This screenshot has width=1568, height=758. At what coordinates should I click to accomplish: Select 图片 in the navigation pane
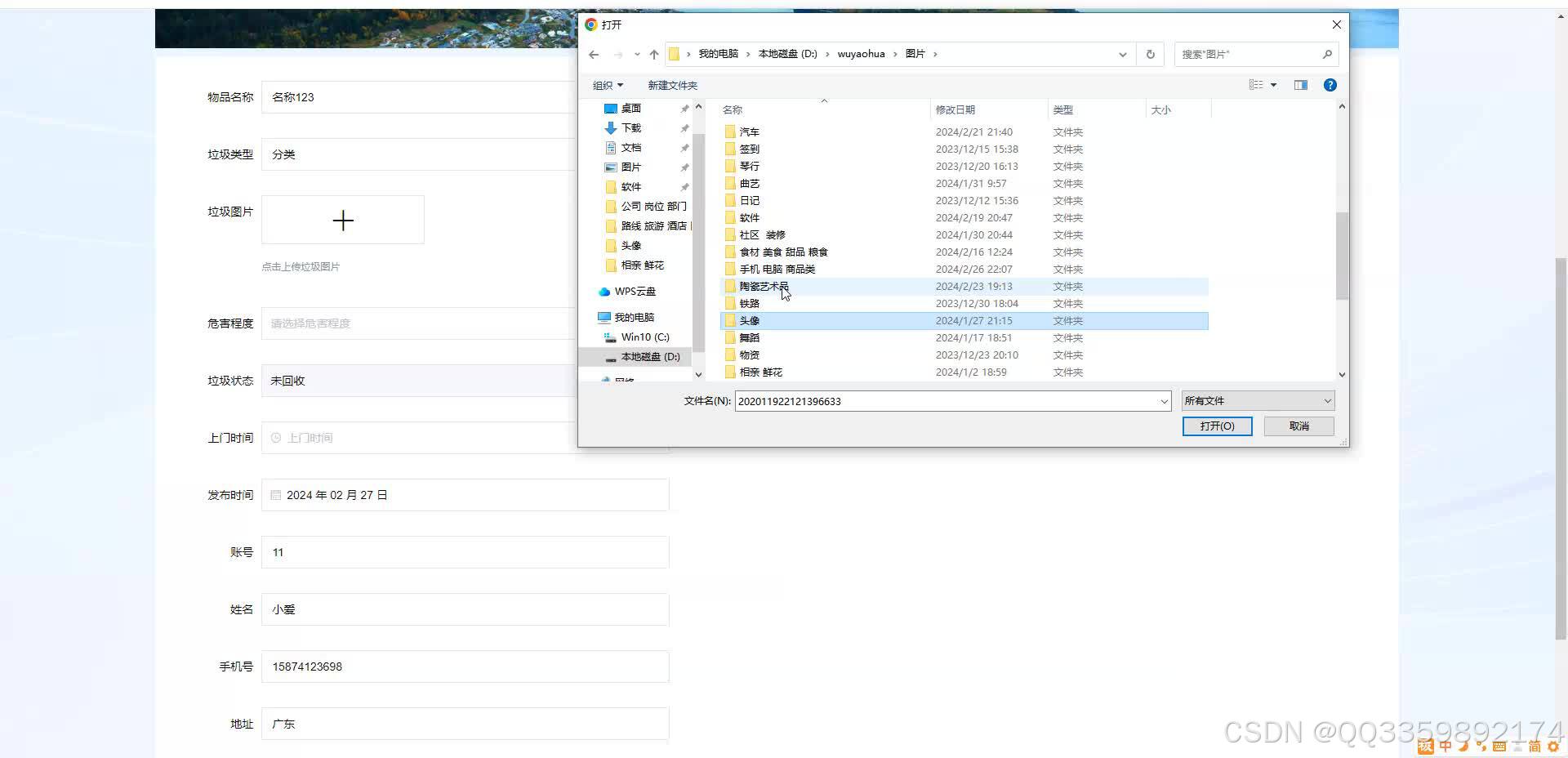pos(630,167)
